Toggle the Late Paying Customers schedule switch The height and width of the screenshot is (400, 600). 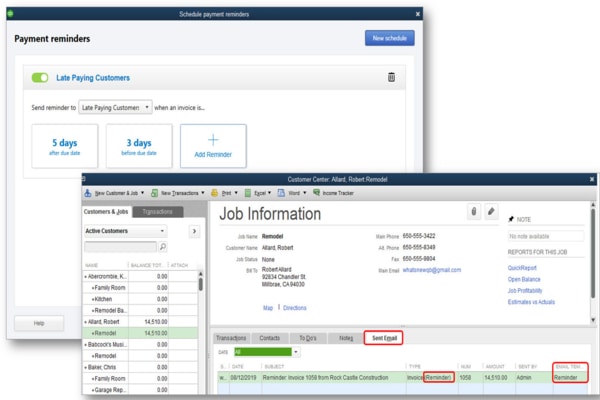tap(40, 78)
